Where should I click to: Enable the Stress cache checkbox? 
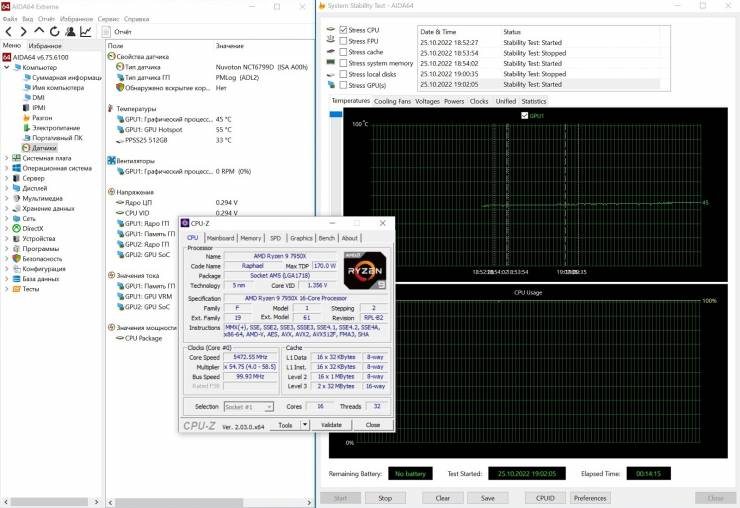tap(343, 52)
